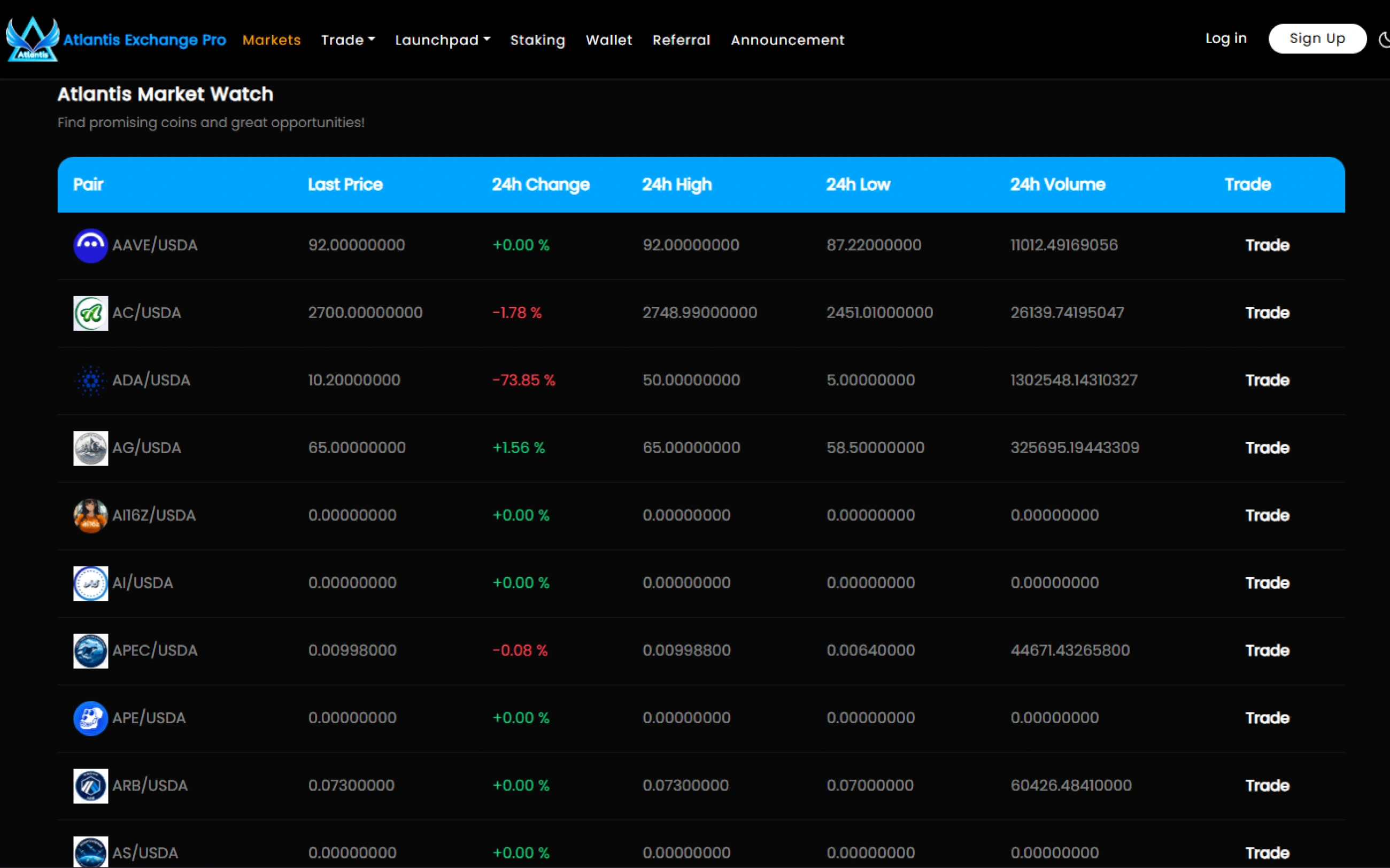Screen dimensions: 1390x868
Task: Click the AG coin icon
Action: 91,448
